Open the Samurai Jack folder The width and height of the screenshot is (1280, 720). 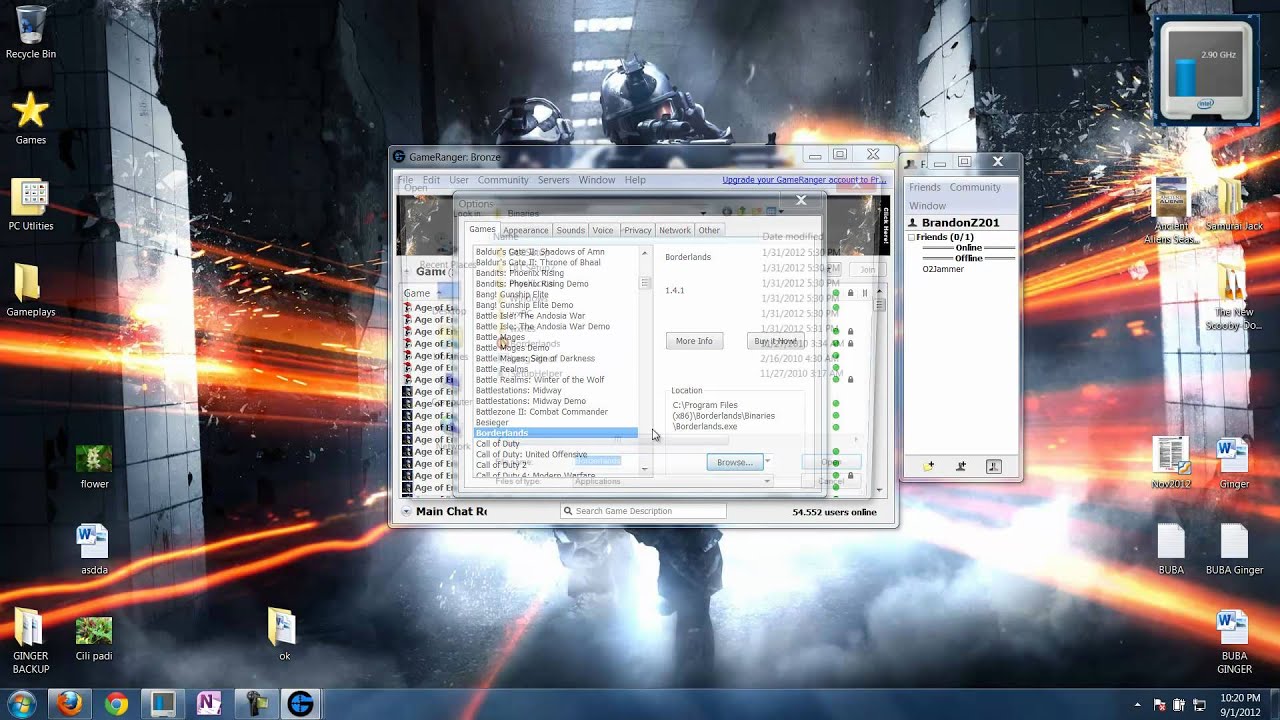click(x=1233, y=204)
